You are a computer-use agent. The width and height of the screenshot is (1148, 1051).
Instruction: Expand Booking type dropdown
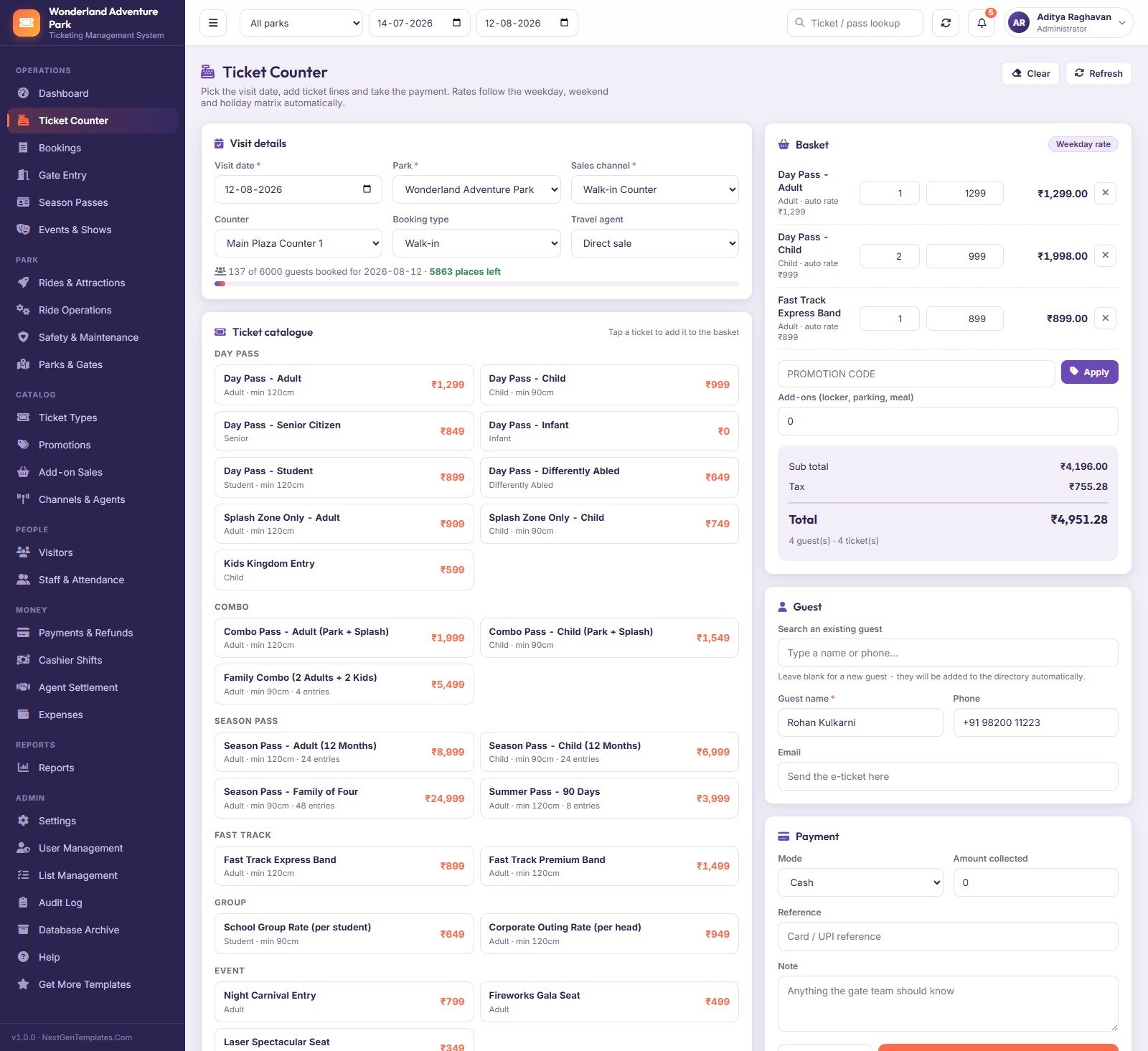[x=476, y=243]
